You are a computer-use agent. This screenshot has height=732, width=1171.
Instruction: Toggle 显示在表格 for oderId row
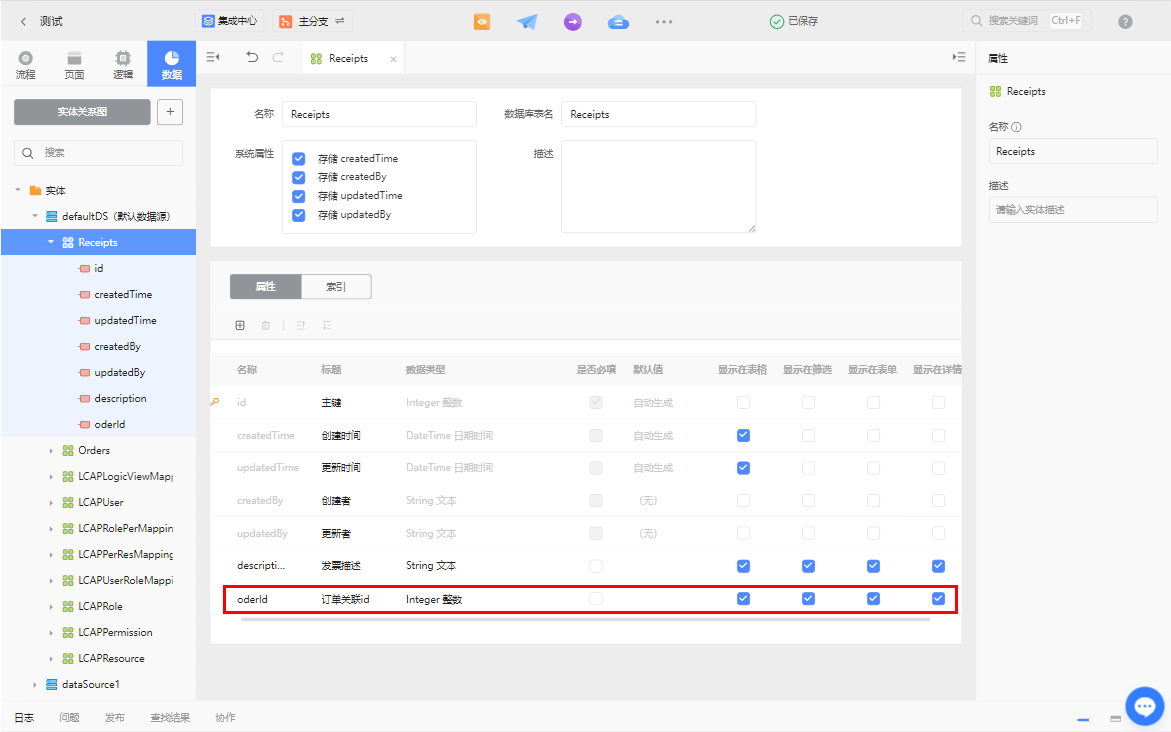coord(743,598)
